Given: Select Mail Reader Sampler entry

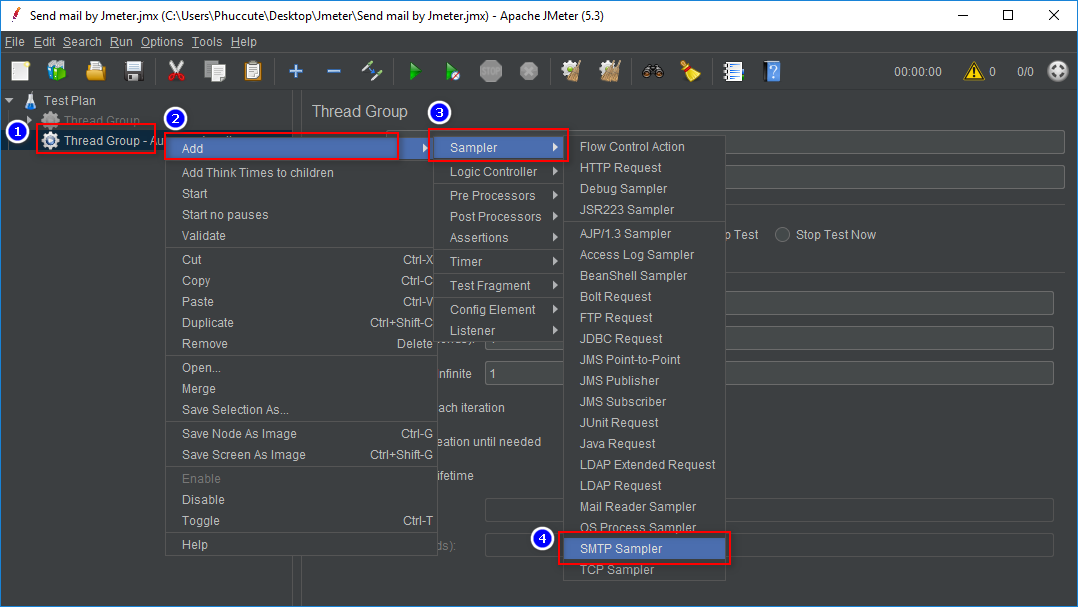Looking at the screenshot, I should tap(644, 507).
